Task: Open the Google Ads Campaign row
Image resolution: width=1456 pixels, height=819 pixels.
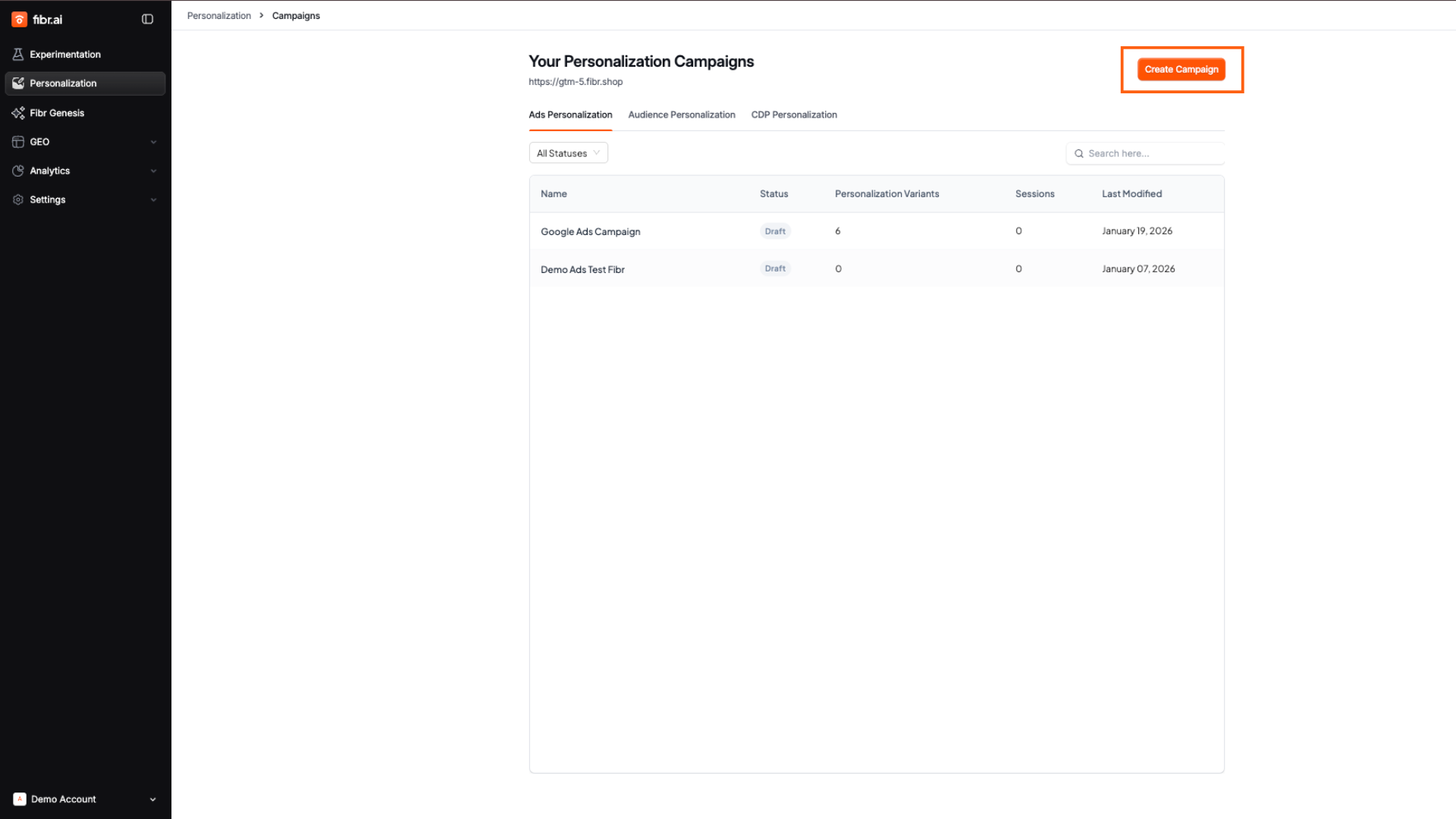Action: 590,231
